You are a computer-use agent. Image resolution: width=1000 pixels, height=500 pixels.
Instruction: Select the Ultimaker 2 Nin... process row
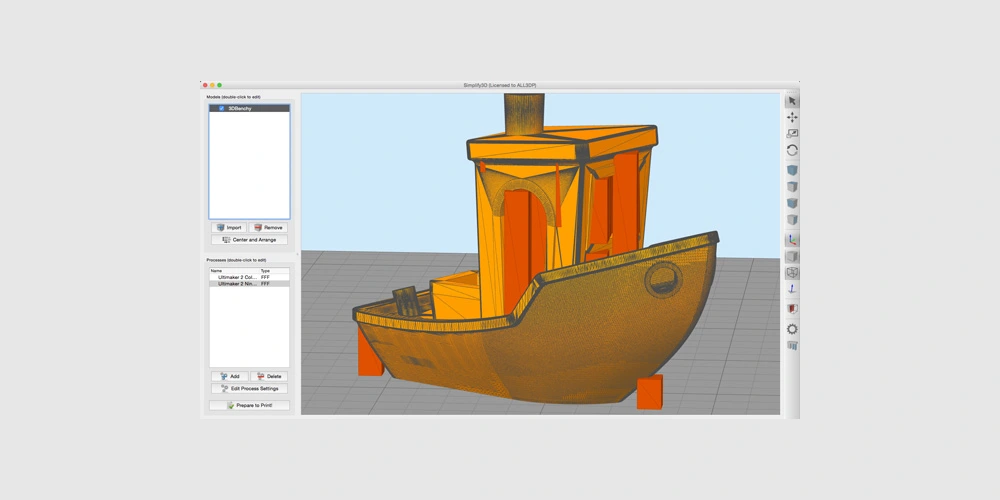249,284
